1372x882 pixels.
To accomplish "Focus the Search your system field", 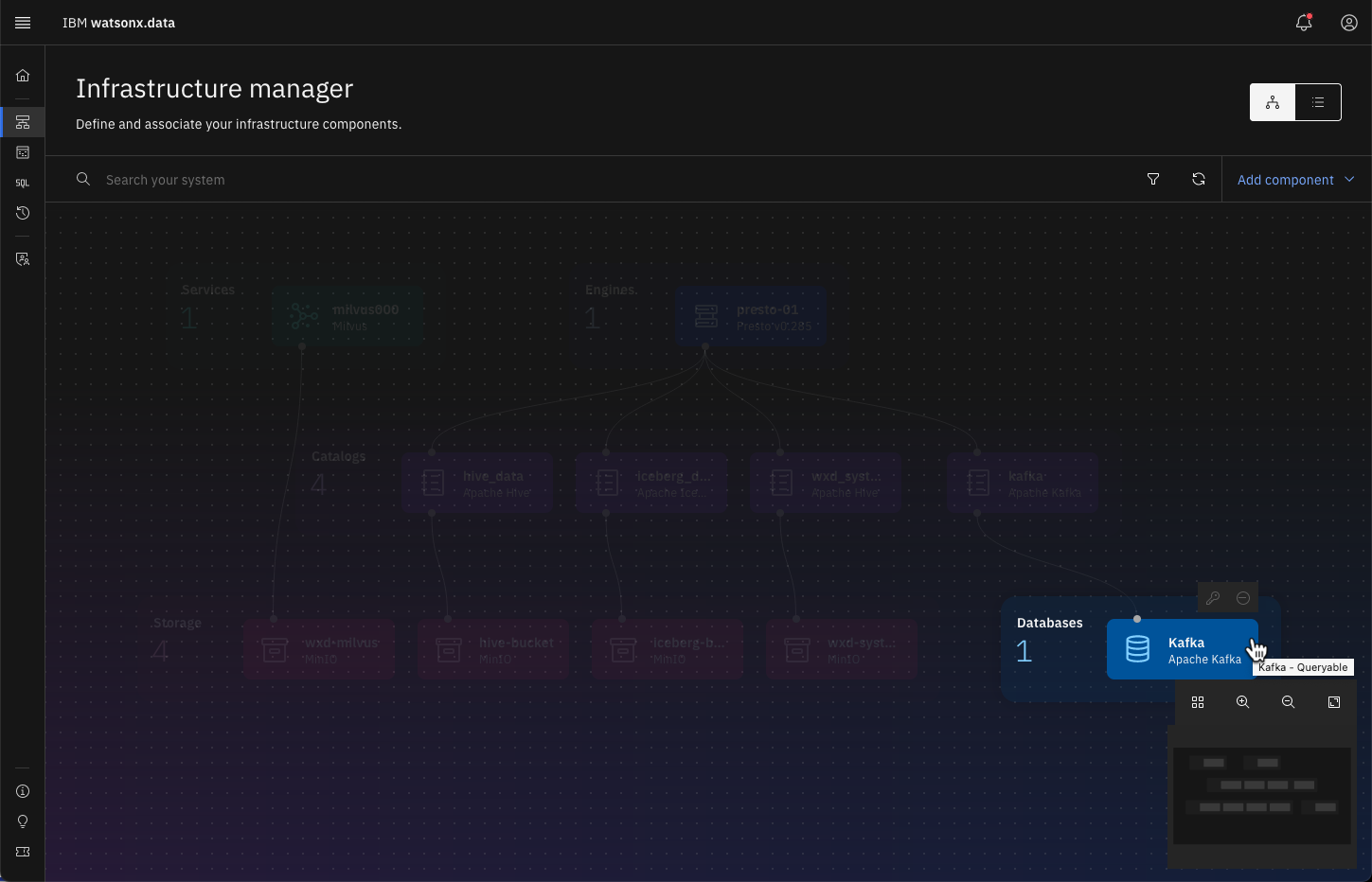I will click(606, 179).
